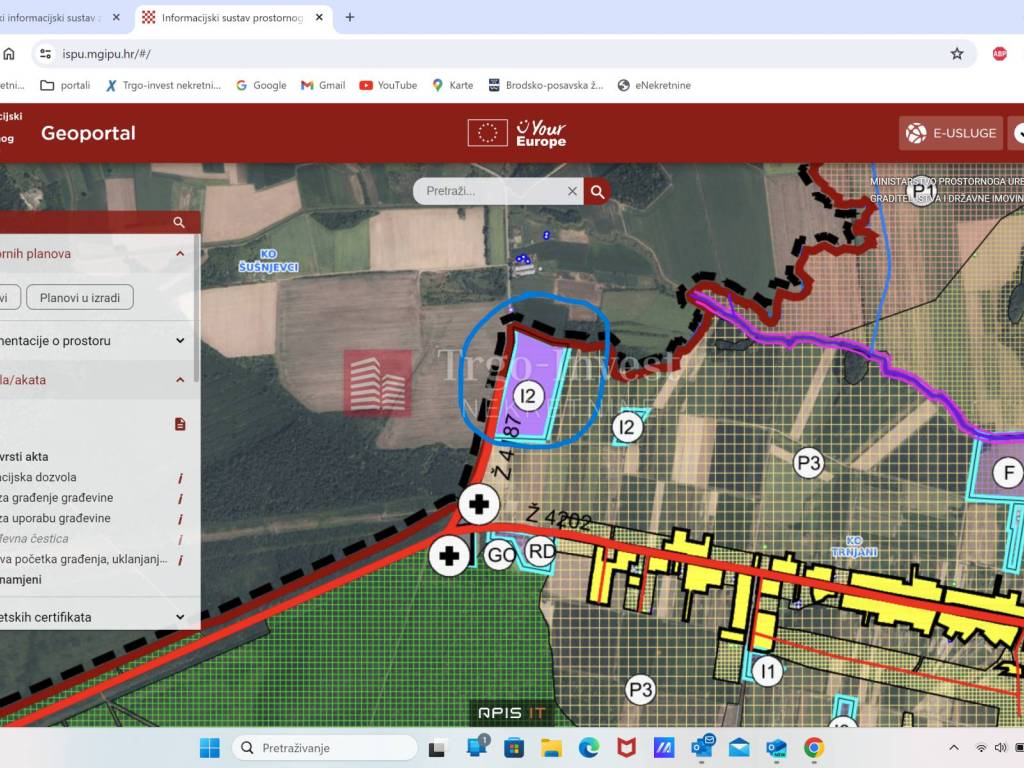This screenshot has width=1024, height=768.
Task: Show info for 'za građenje građevine' layer
Action: click(180, 498)
